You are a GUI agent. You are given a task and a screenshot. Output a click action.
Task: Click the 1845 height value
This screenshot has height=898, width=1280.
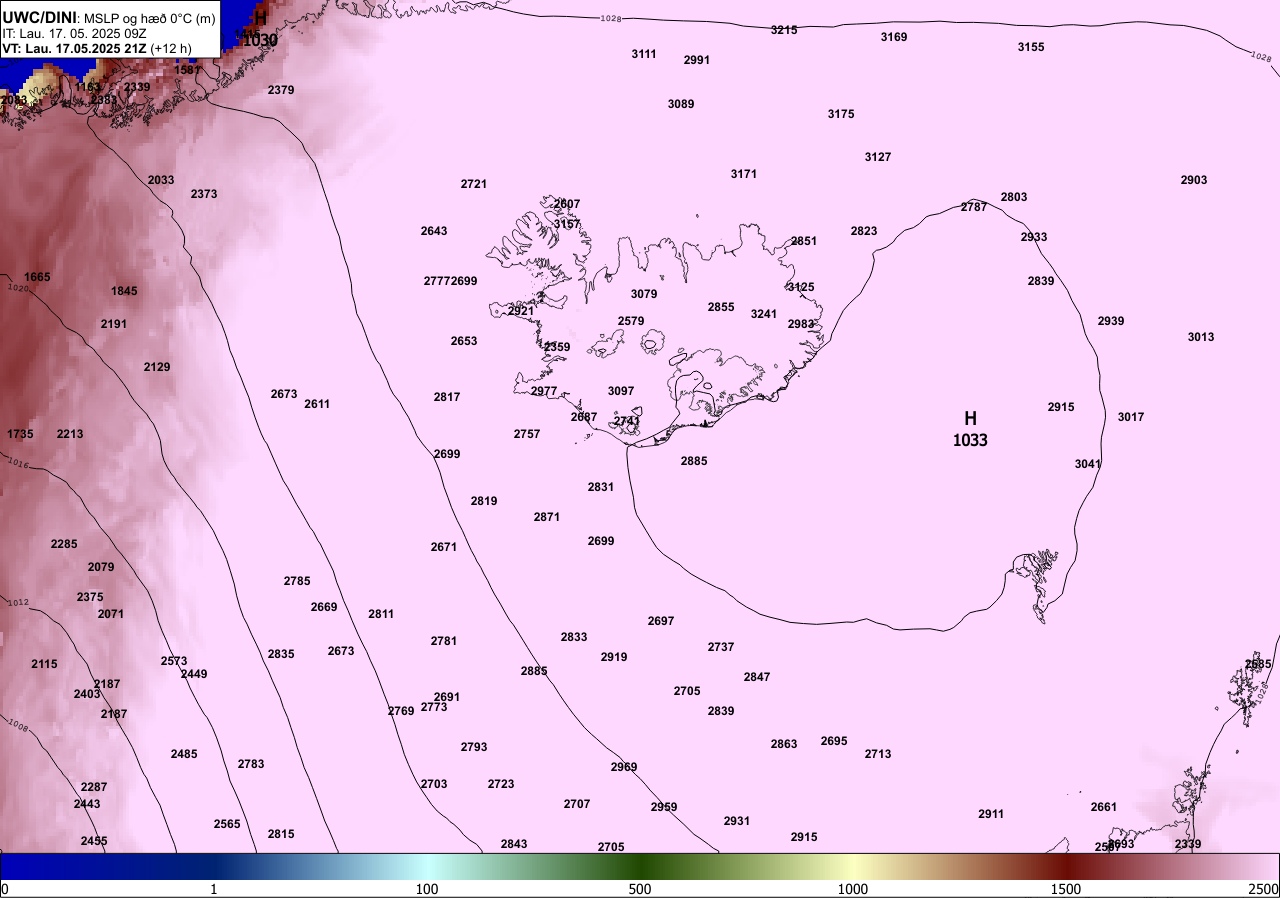tap(124, 291)
